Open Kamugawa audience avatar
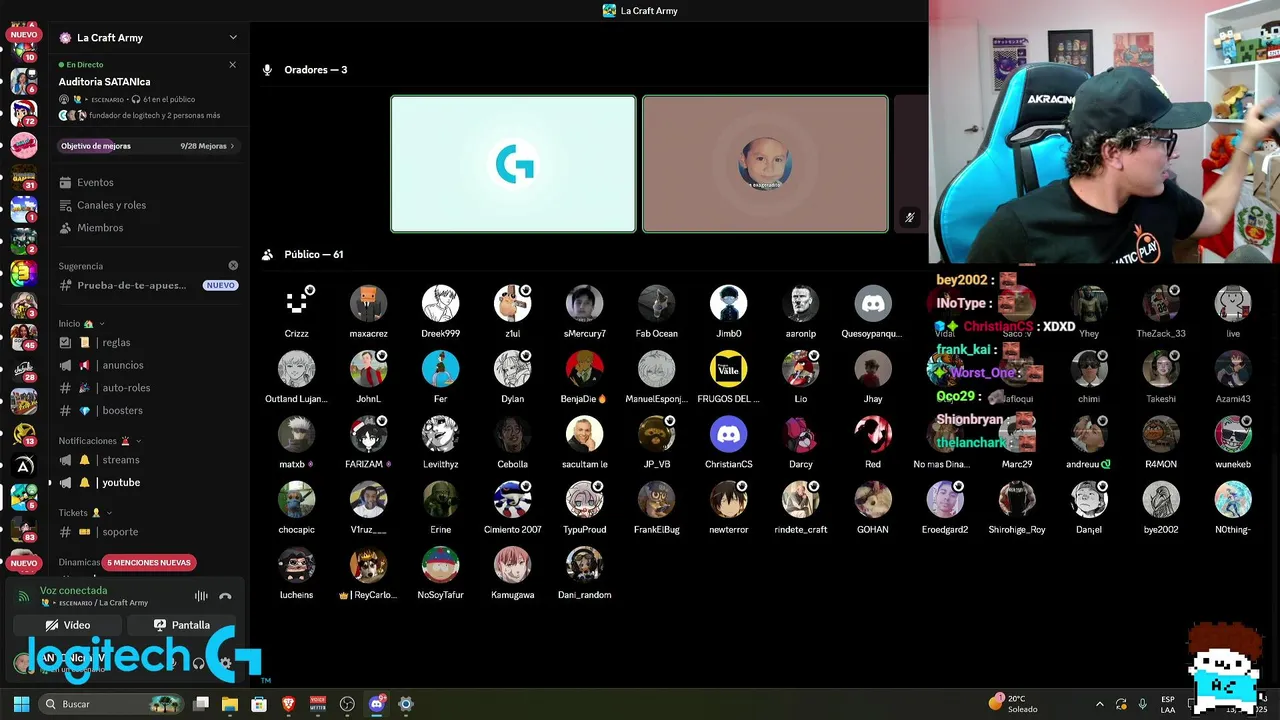 pyautogui.click(x=512, y=565)
